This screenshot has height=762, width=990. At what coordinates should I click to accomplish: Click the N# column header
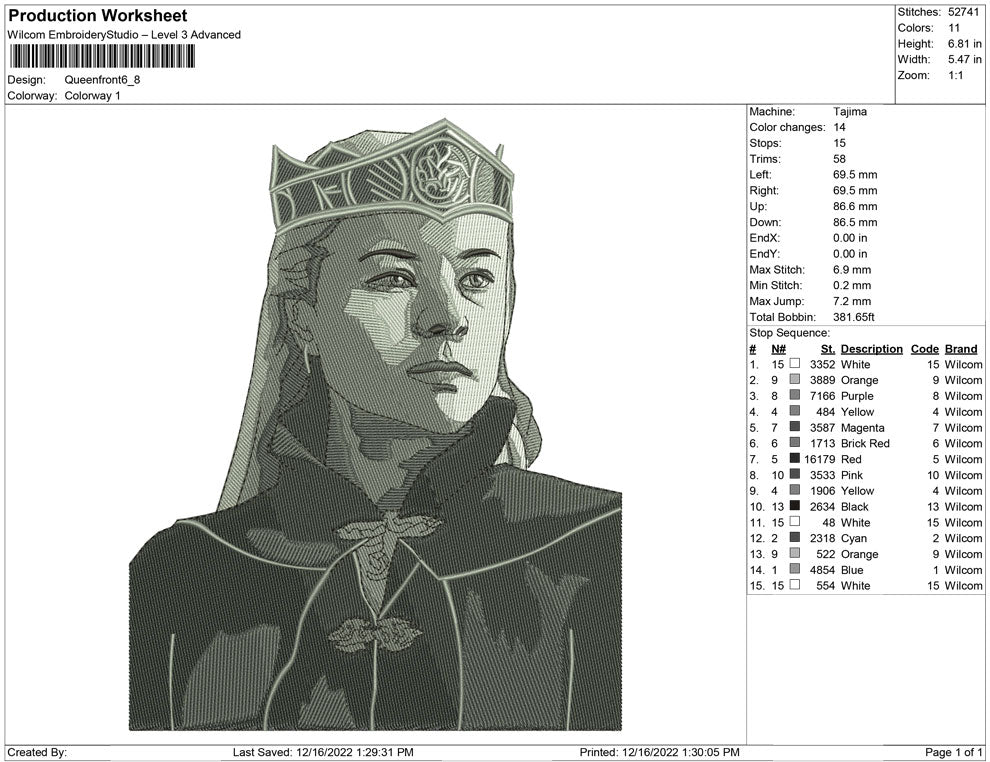[778, 349]
